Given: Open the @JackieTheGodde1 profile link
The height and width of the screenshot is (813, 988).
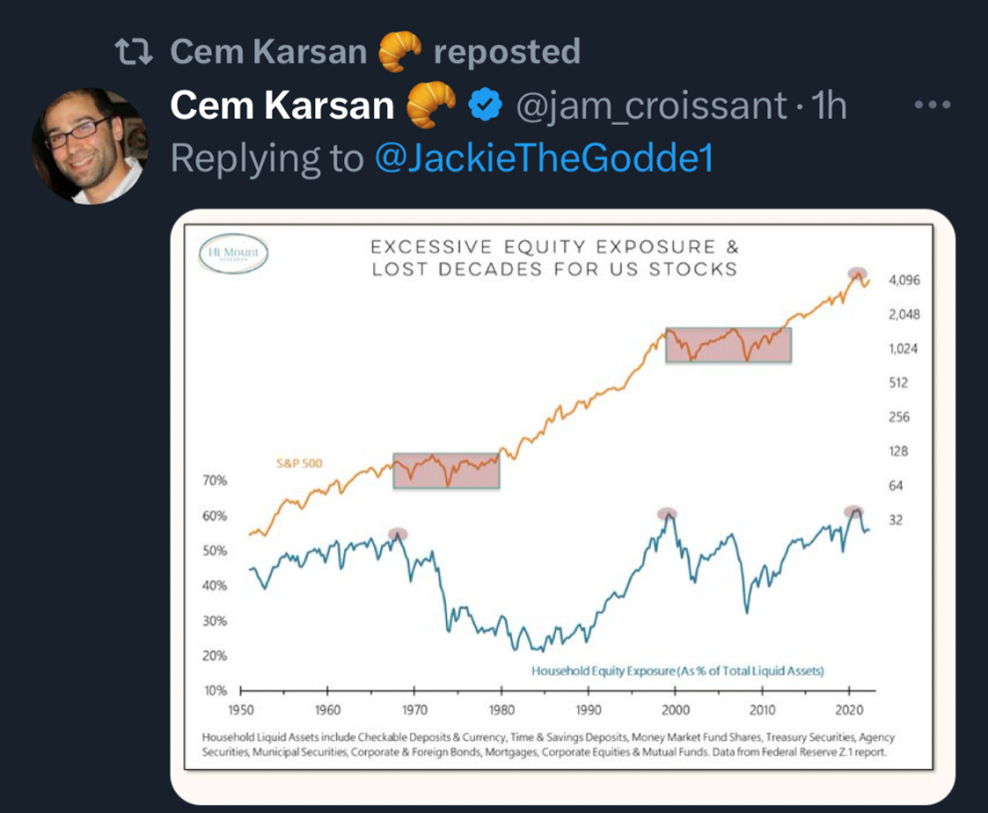Looking at the screenshot, I should (x=544, y=158).
